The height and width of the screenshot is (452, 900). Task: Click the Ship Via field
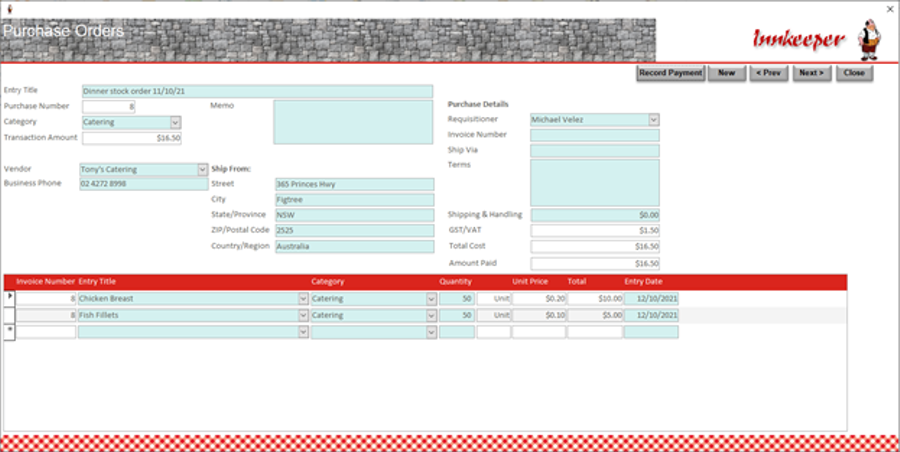tap(595, 150)
